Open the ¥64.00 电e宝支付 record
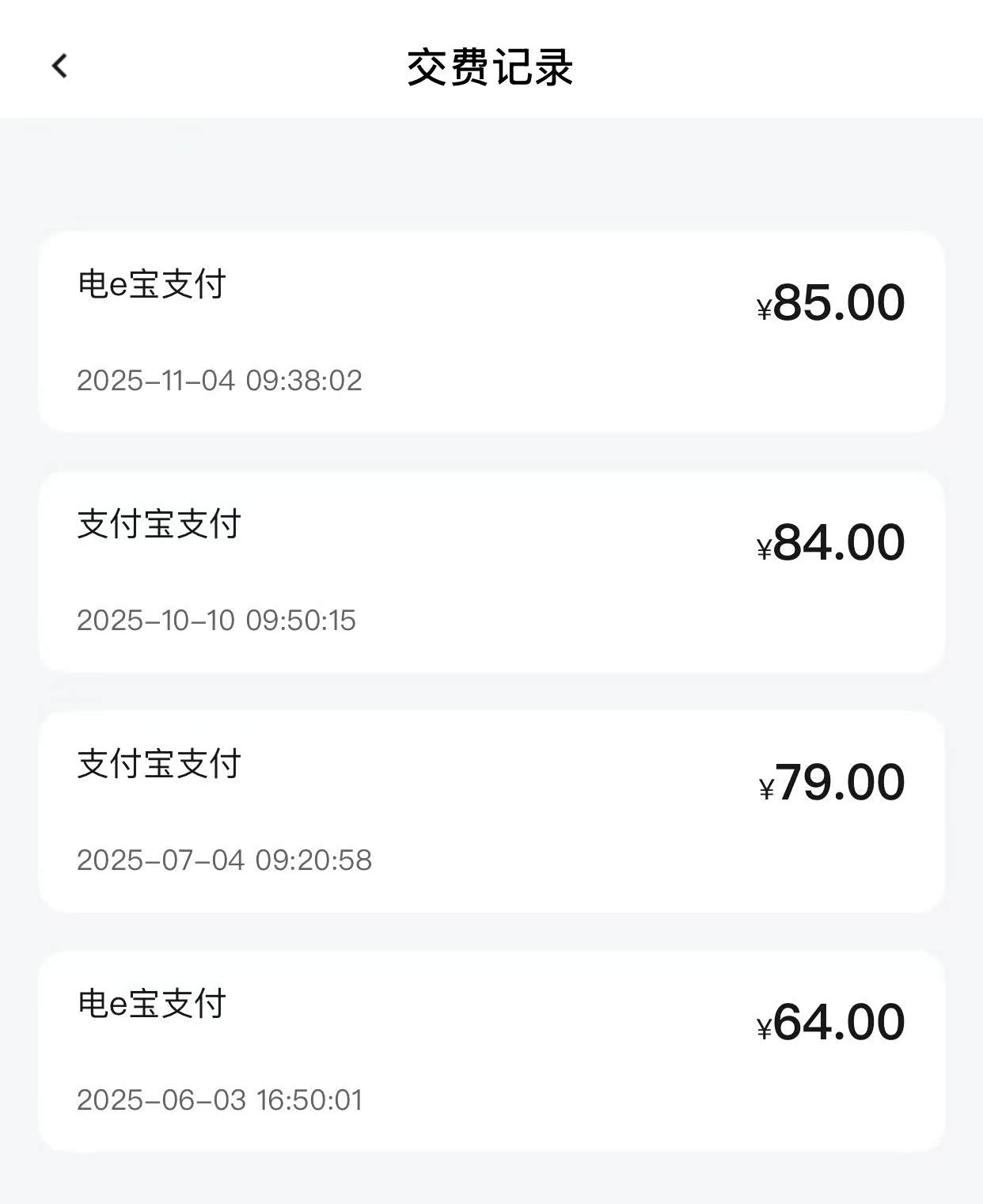The height and width of the screenshot is (1204, 983). click(491, 1051)
